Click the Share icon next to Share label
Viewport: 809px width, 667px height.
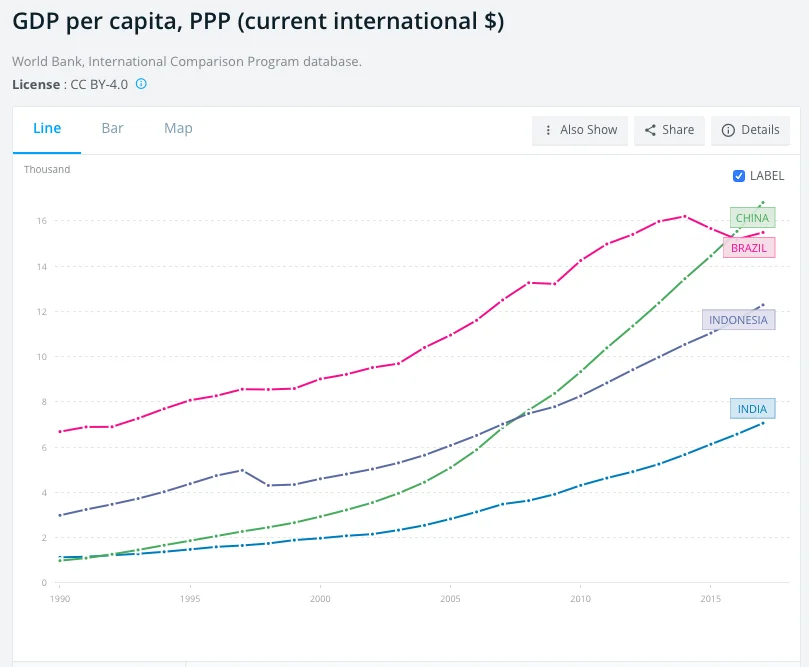(651, 130)
